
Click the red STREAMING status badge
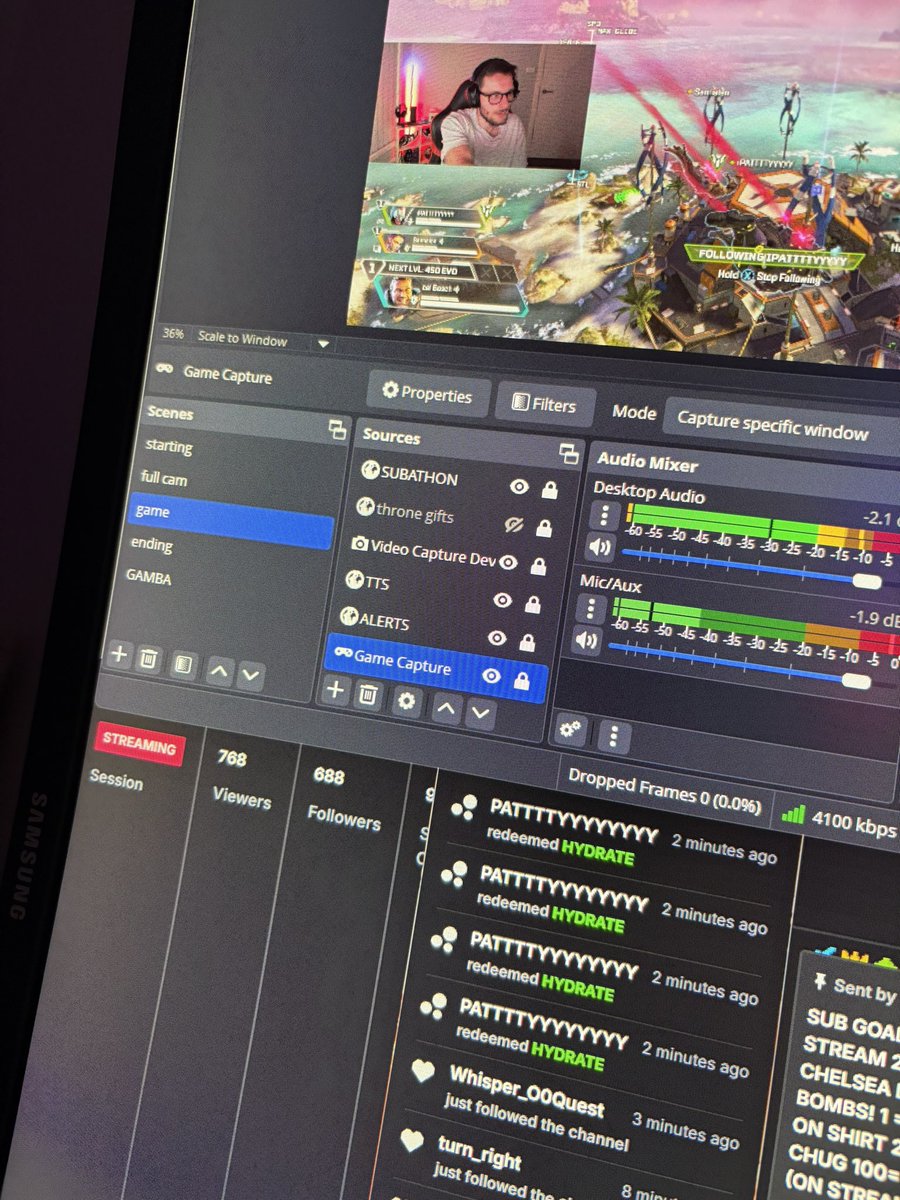click(139, 745)
